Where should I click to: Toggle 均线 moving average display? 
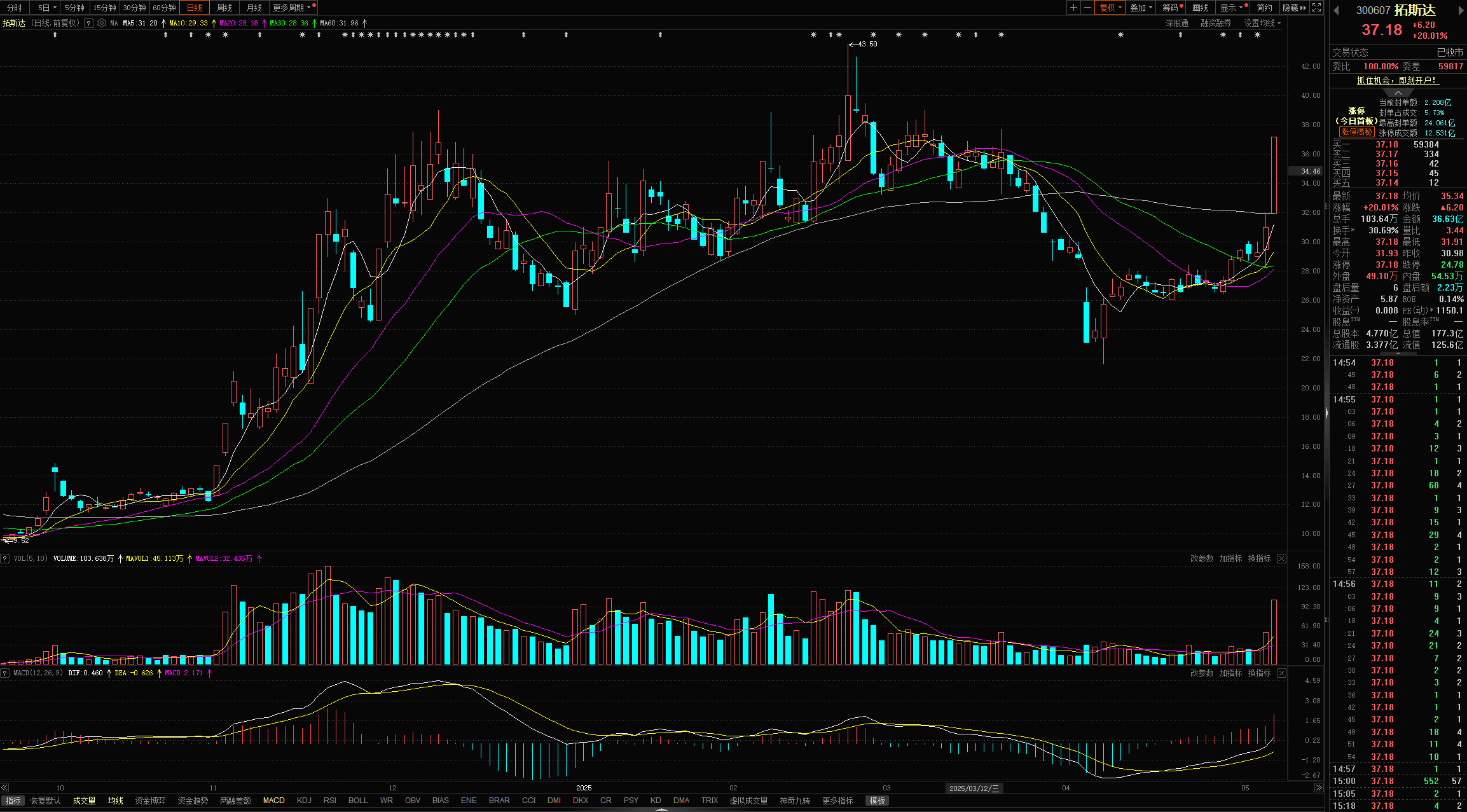point(115,801)
